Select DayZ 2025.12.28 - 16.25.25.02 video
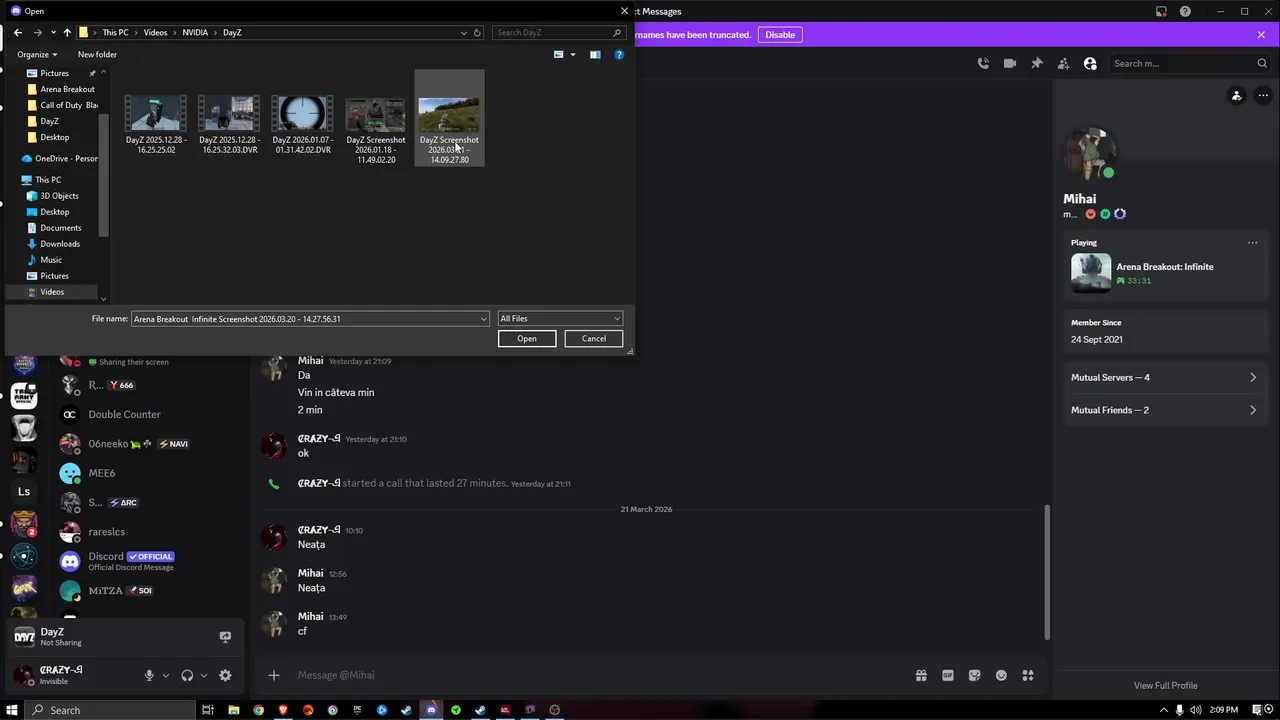The image size is (1280, 720). [x=156, y=126]
